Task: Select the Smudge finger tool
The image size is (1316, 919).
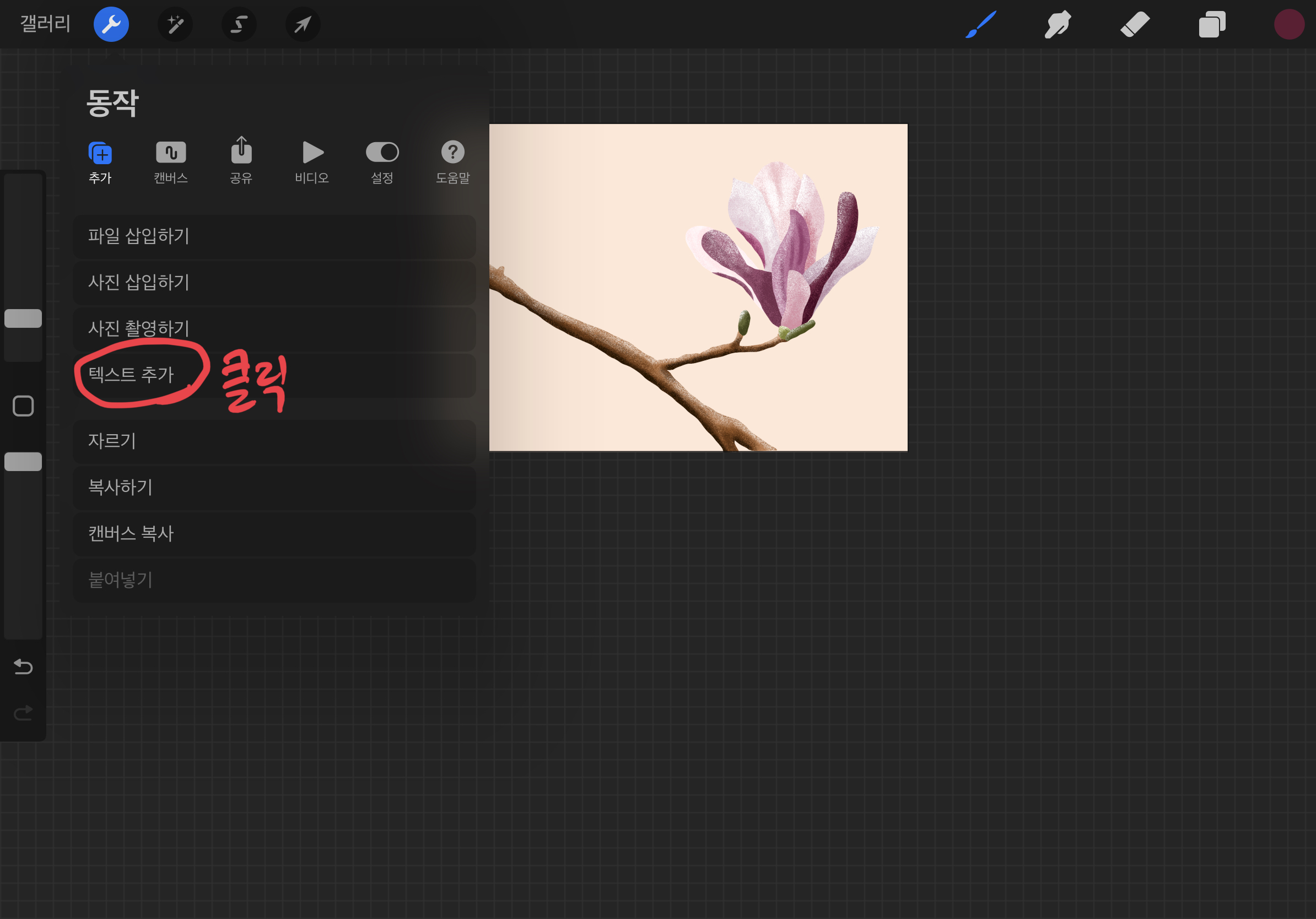Action: point(1058,24)
